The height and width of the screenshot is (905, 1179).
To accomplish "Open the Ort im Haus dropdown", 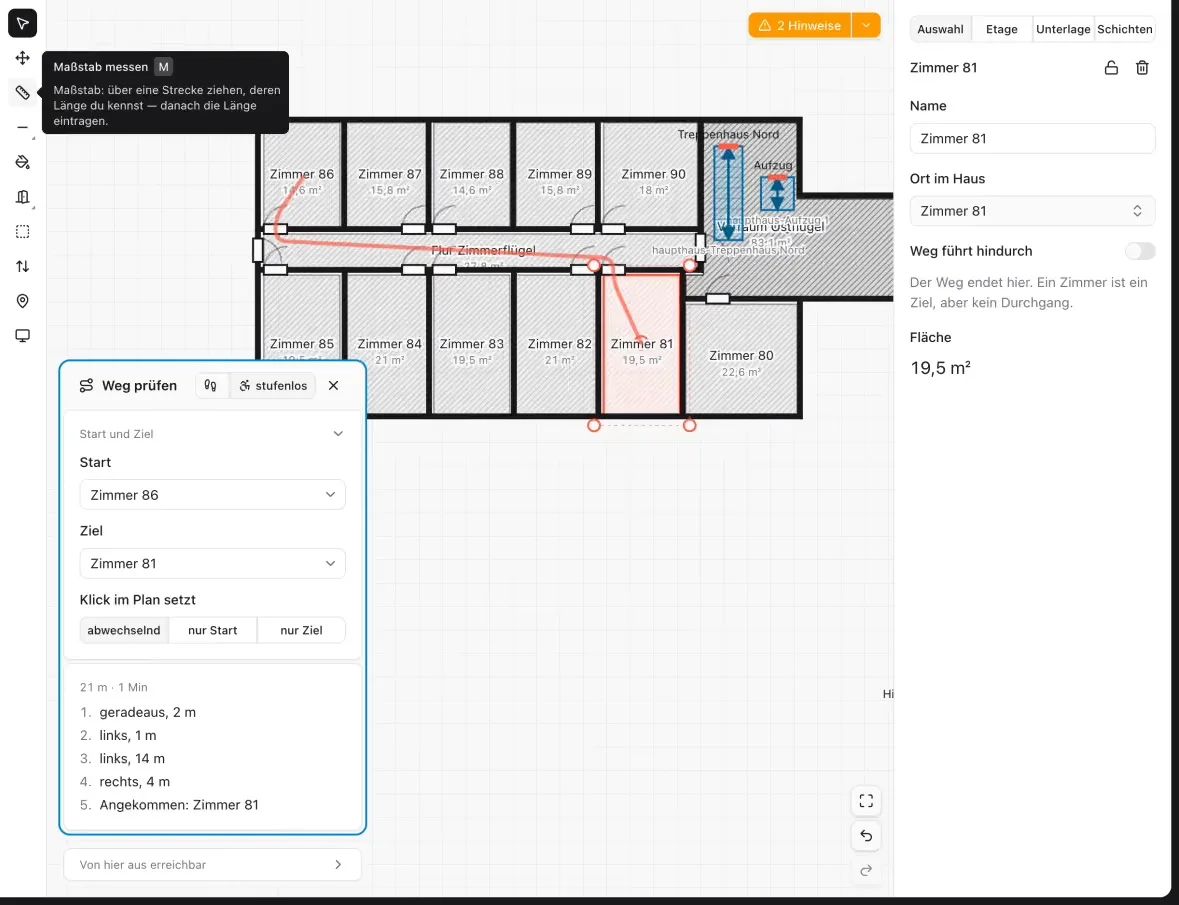I will [x=1032, y=211].
